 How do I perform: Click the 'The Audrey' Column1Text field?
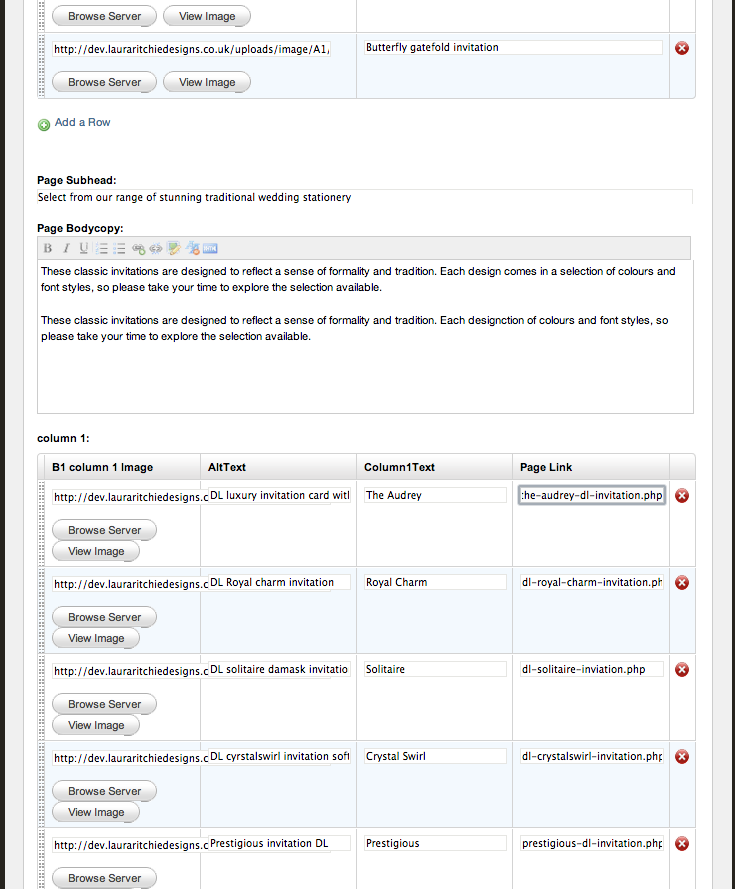[x=435, y=495]
